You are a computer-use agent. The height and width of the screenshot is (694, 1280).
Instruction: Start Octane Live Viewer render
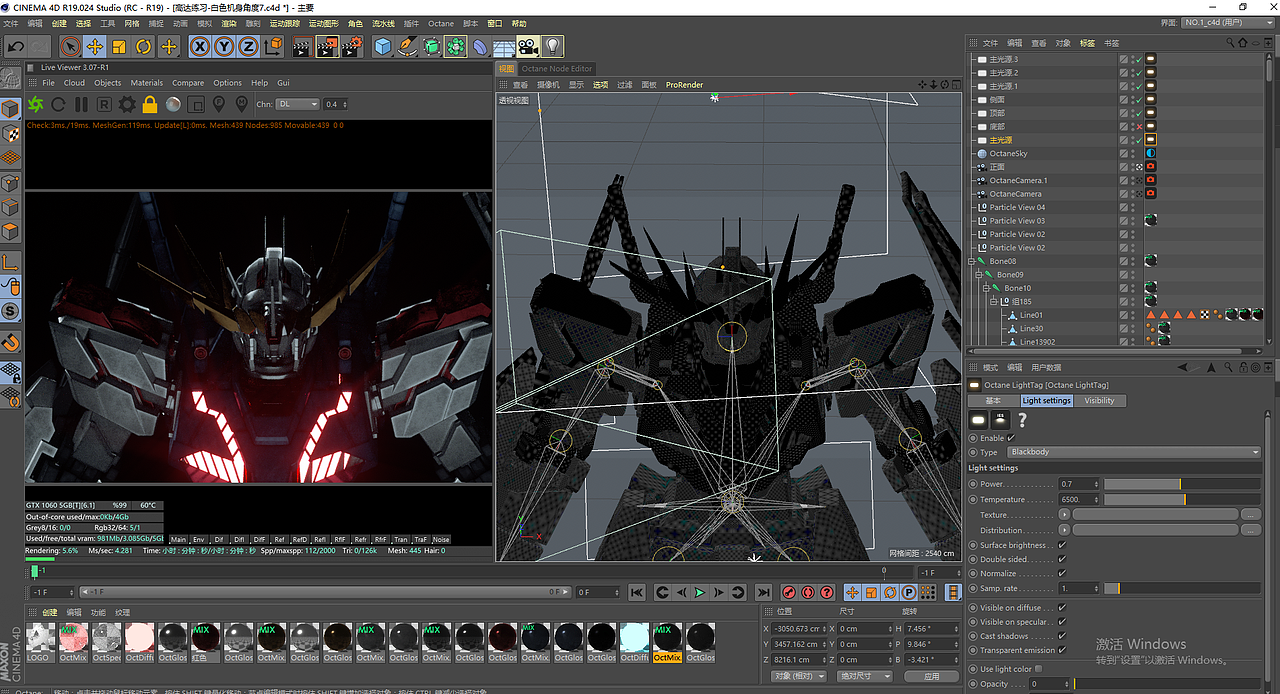(x=36, y=104)
